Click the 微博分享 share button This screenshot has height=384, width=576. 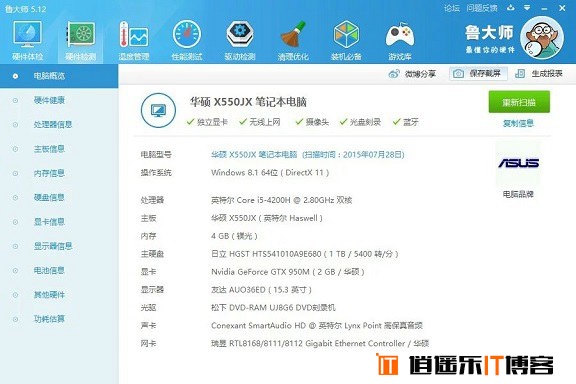tap(412, 74)
